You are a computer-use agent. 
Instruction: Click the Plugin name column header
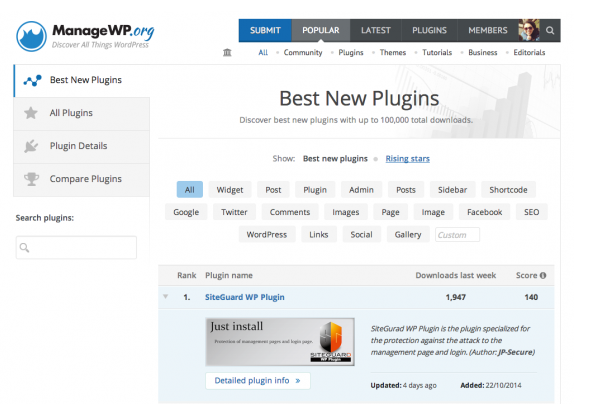[x=229, y=275]
